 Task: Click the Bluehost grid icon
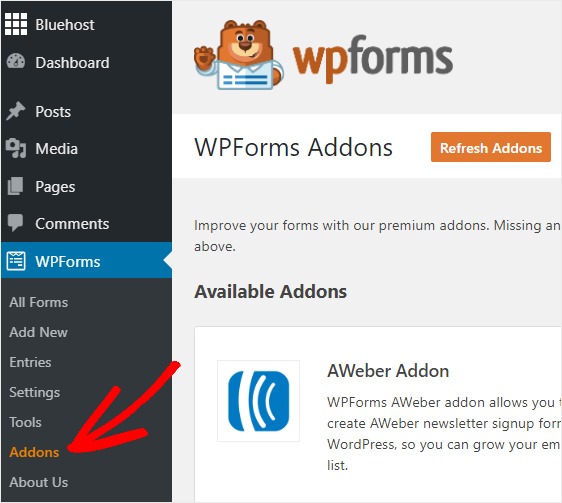16,24
